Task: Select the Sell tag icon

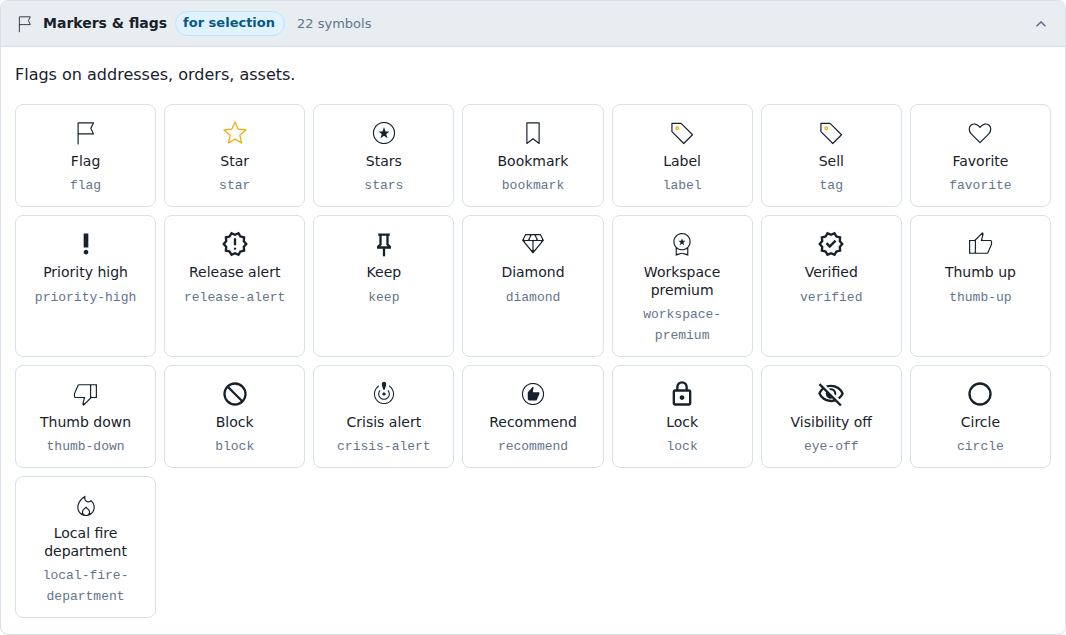Action: click(x=831, y=133)
